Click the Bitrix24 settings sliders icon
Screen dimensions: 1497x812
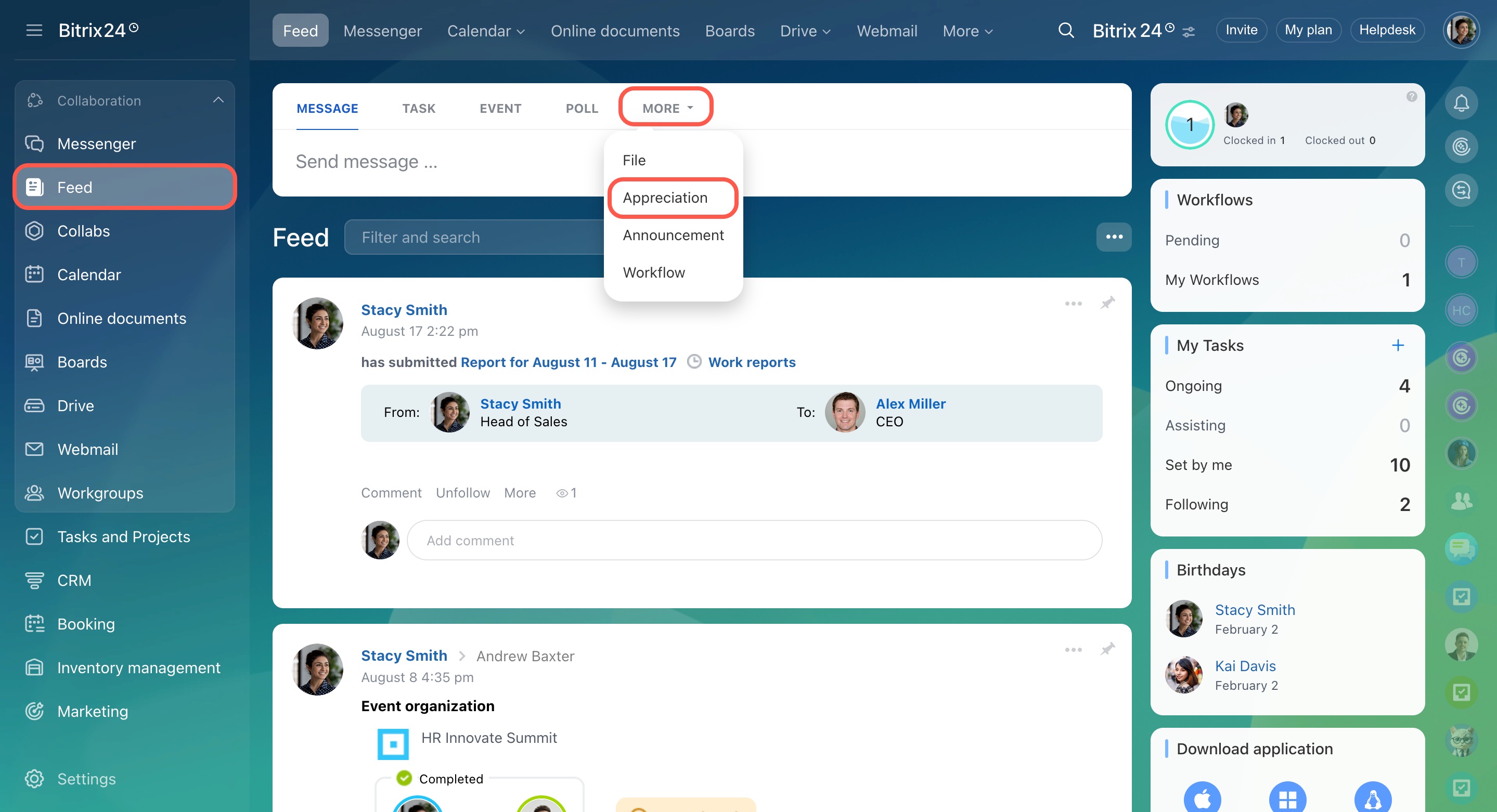point(1189,31)
